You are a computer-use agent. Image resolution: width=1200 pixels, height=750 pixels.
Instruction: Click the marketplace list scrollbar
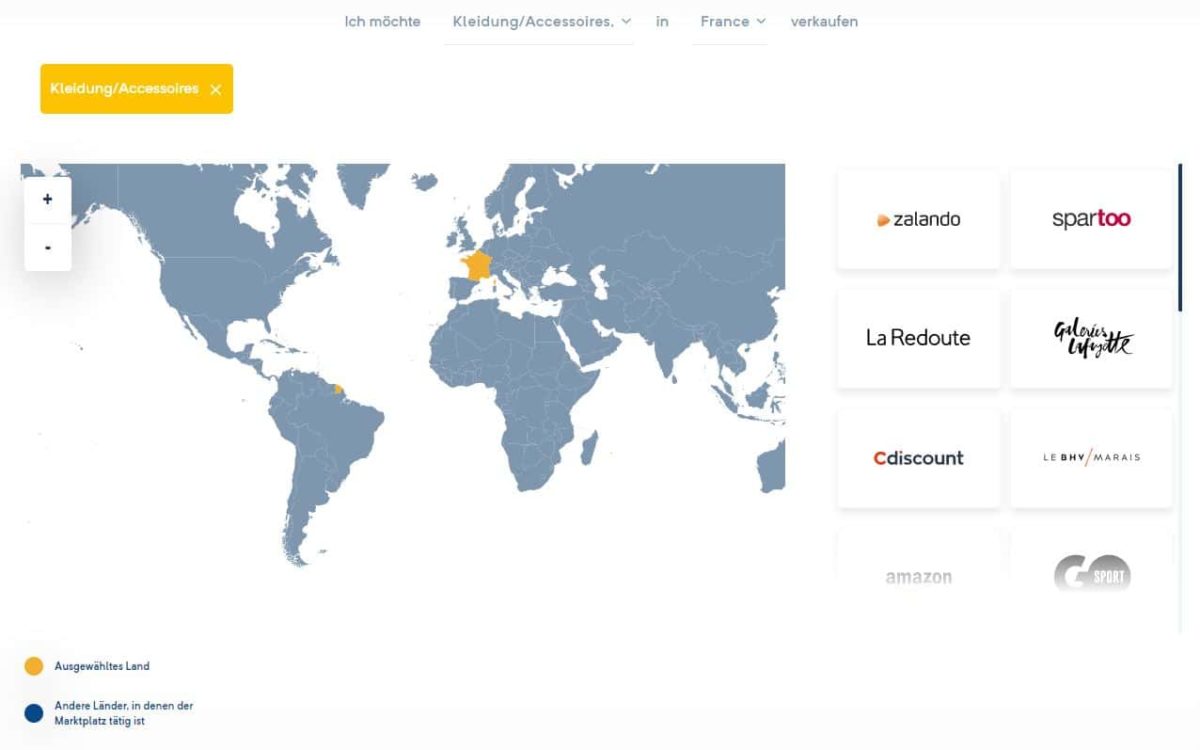[1180, 240]
